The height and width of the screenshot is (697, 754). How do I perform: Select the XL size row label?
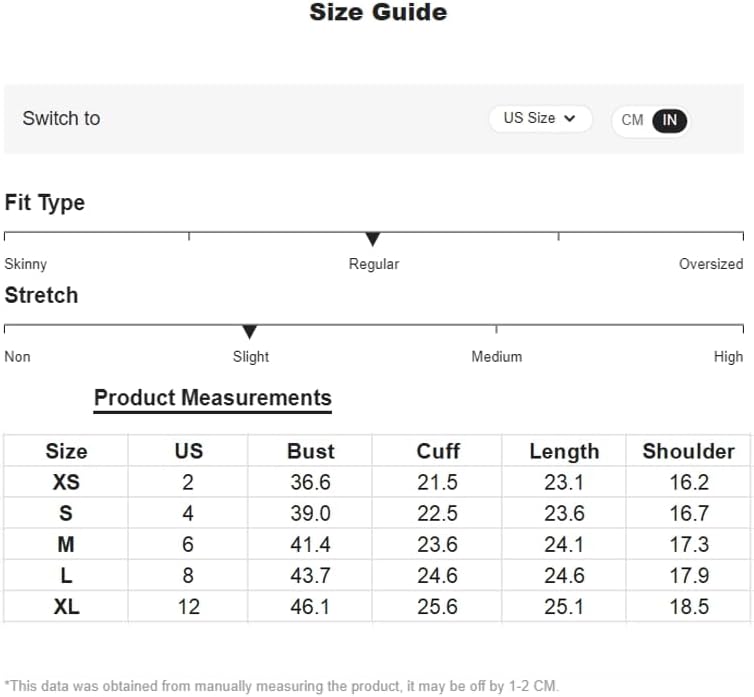[x=66, y=607]
